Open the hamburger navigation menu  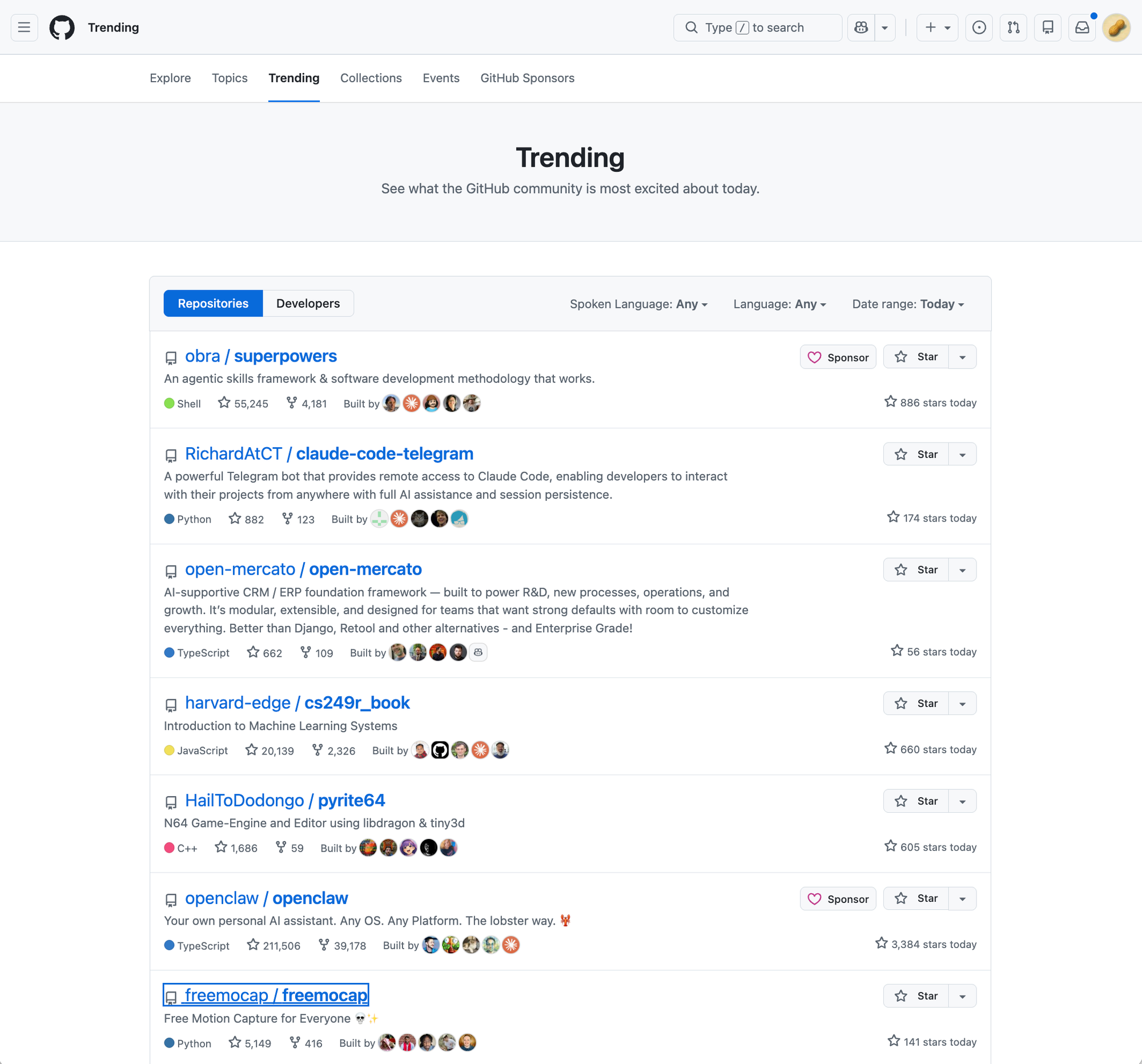24,27
